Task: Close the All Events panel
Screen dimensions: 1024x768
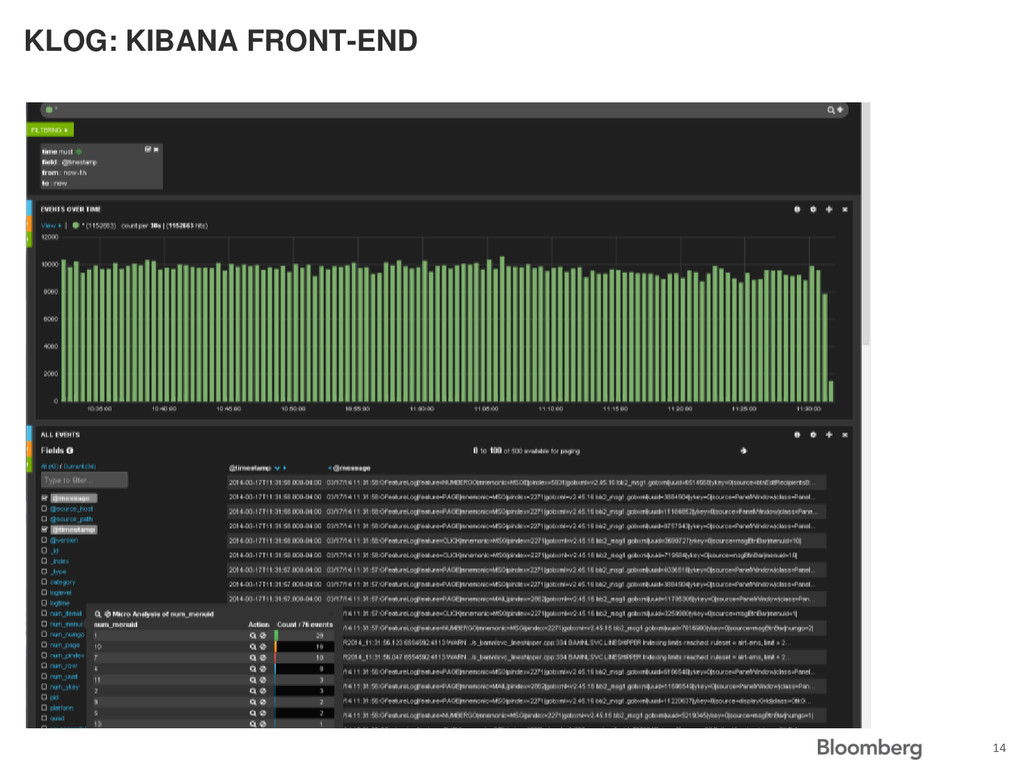Action: 845,435
